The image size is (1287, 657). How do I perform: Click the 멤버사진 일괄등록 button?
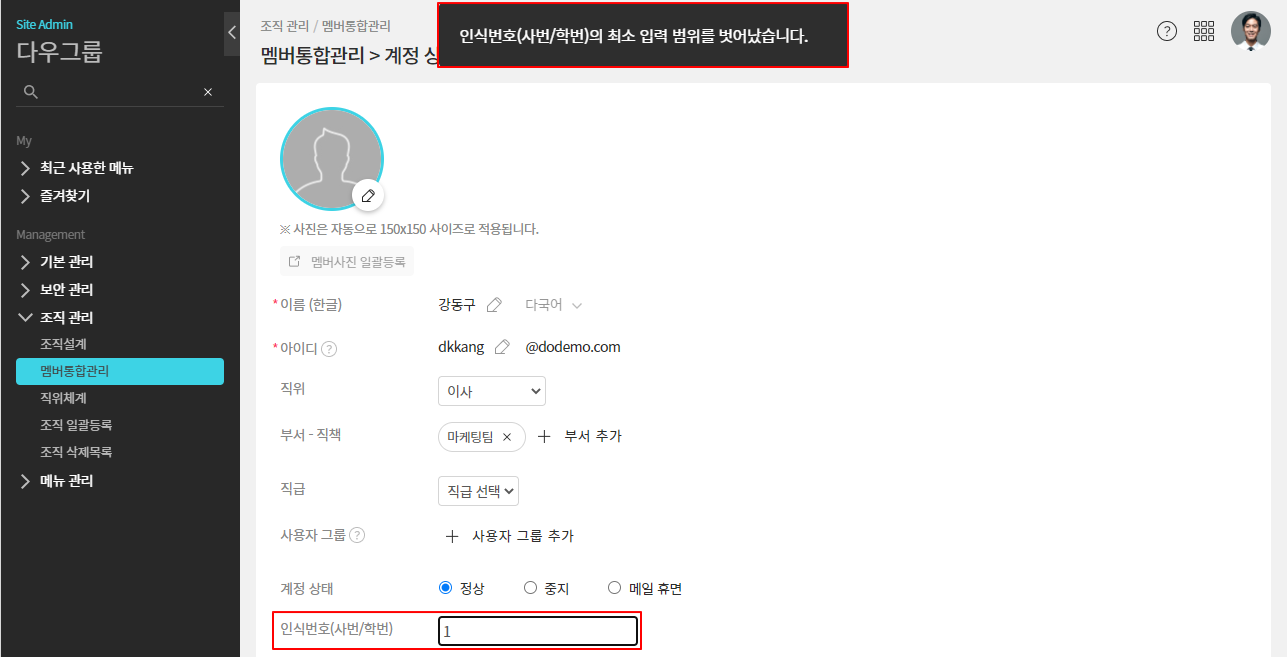pyautogui.click(x=347, y=262)
